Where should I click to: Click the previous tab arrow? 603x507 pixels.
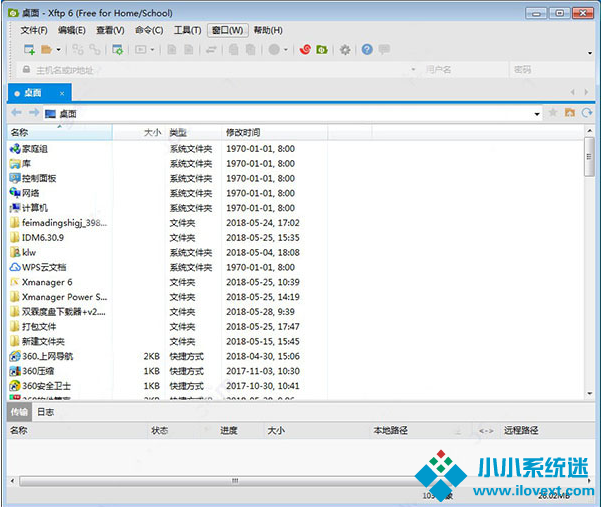(x=573, y=92)
